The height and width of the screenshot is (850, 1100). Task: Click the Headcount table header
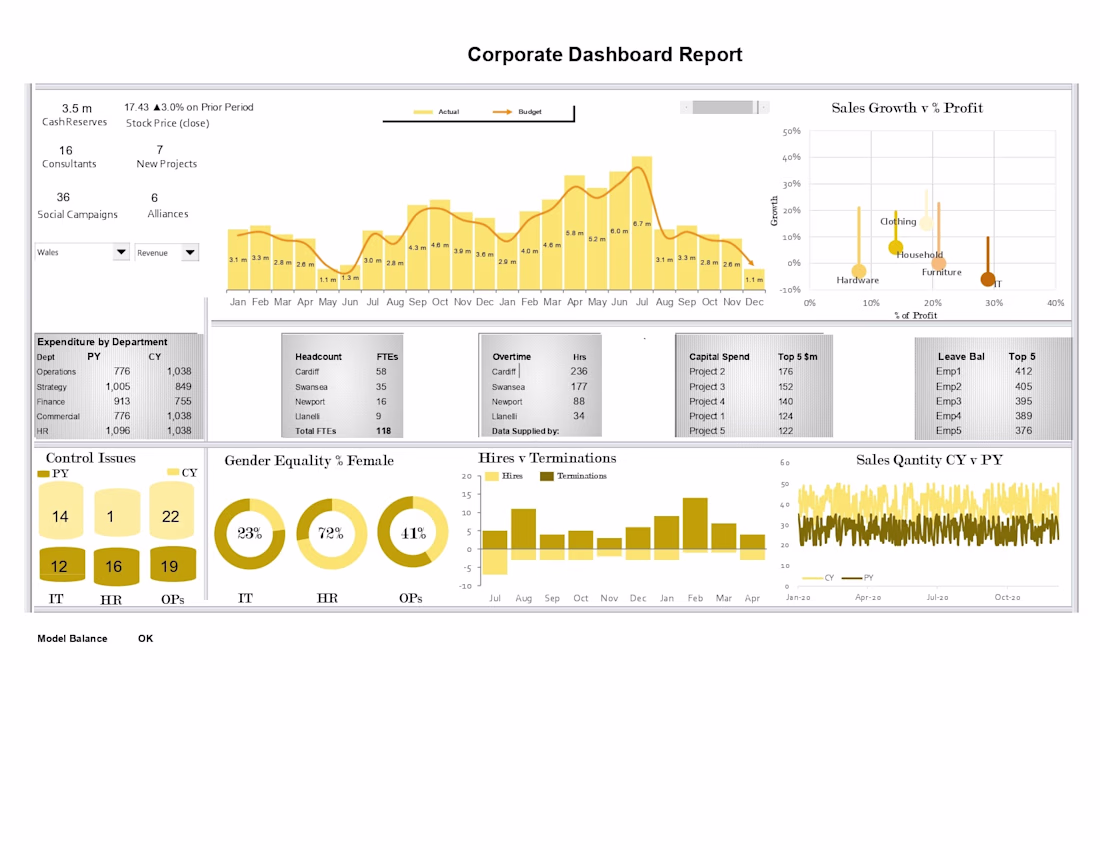click(318, 356)
